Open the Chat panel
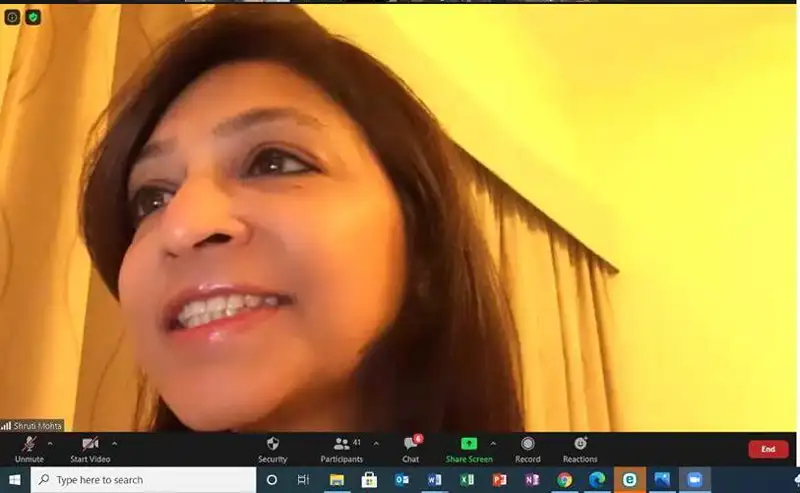The height and width of the screenshot is (493, 800). [410, 449]
